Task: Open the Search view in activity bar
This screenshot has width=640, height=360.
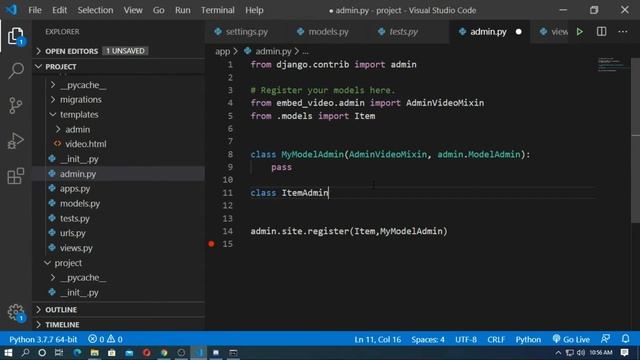Action: click(16, 71)
